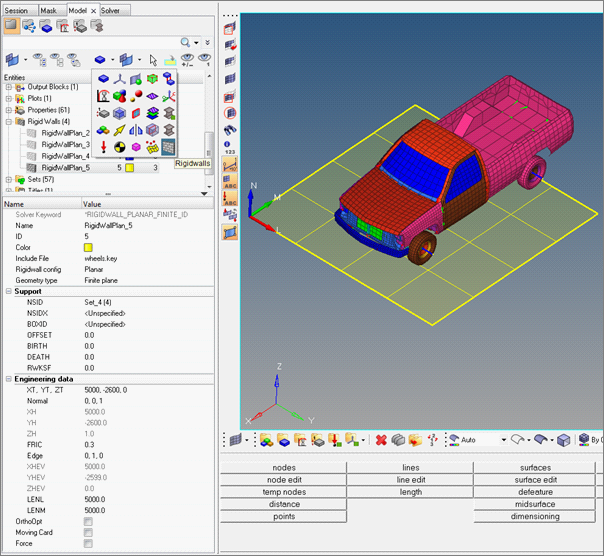Select RigidWallPlan_4 in the tree

(65, 156)
